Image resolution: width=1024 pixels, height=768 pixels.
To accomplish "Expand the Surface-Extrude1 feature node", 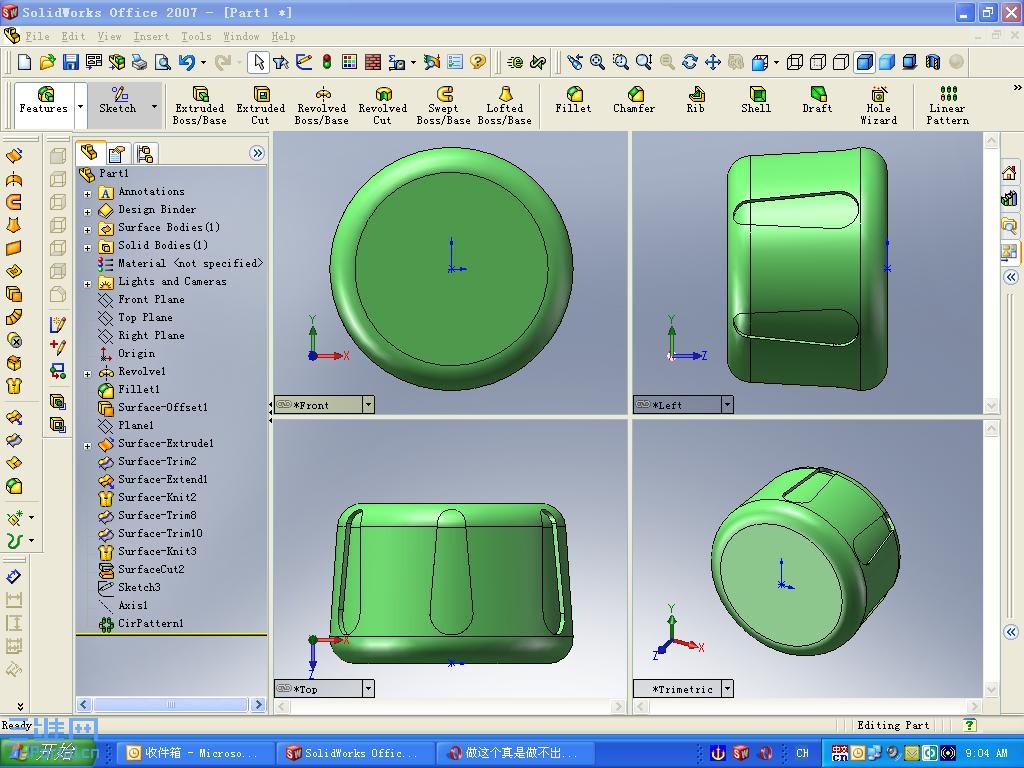I will tap(88, 446).
